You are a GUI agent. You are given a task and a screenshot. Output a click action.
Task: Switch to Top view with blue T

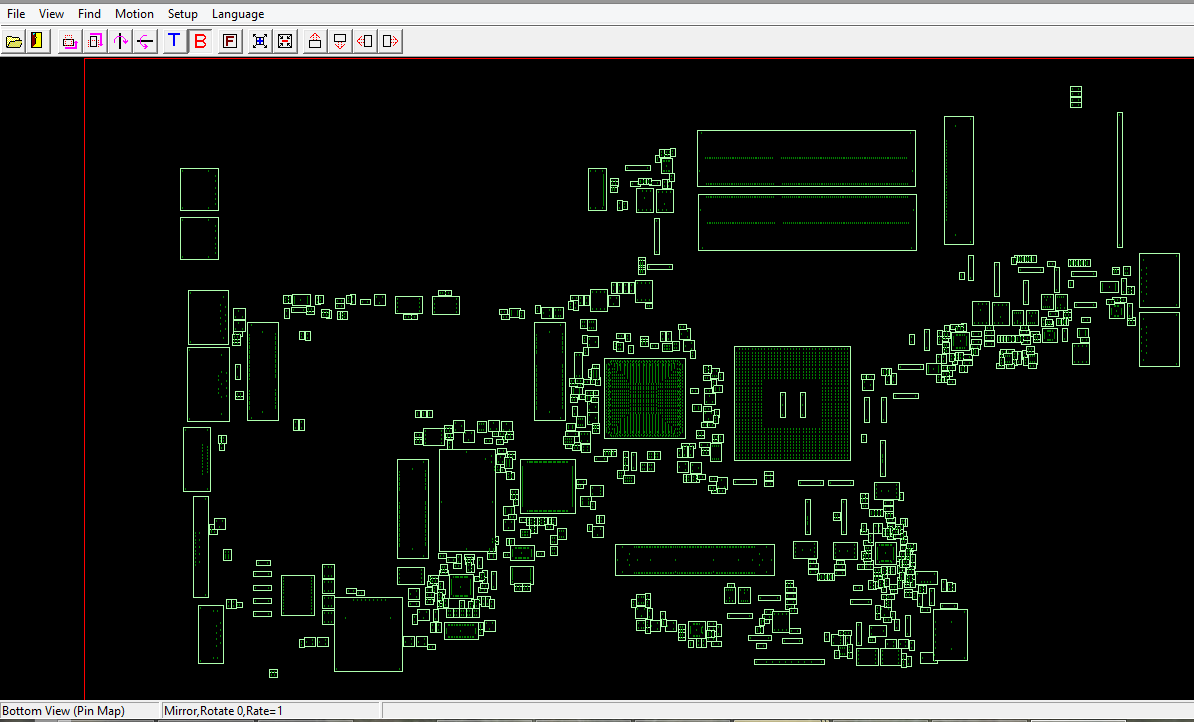(174, 41)
